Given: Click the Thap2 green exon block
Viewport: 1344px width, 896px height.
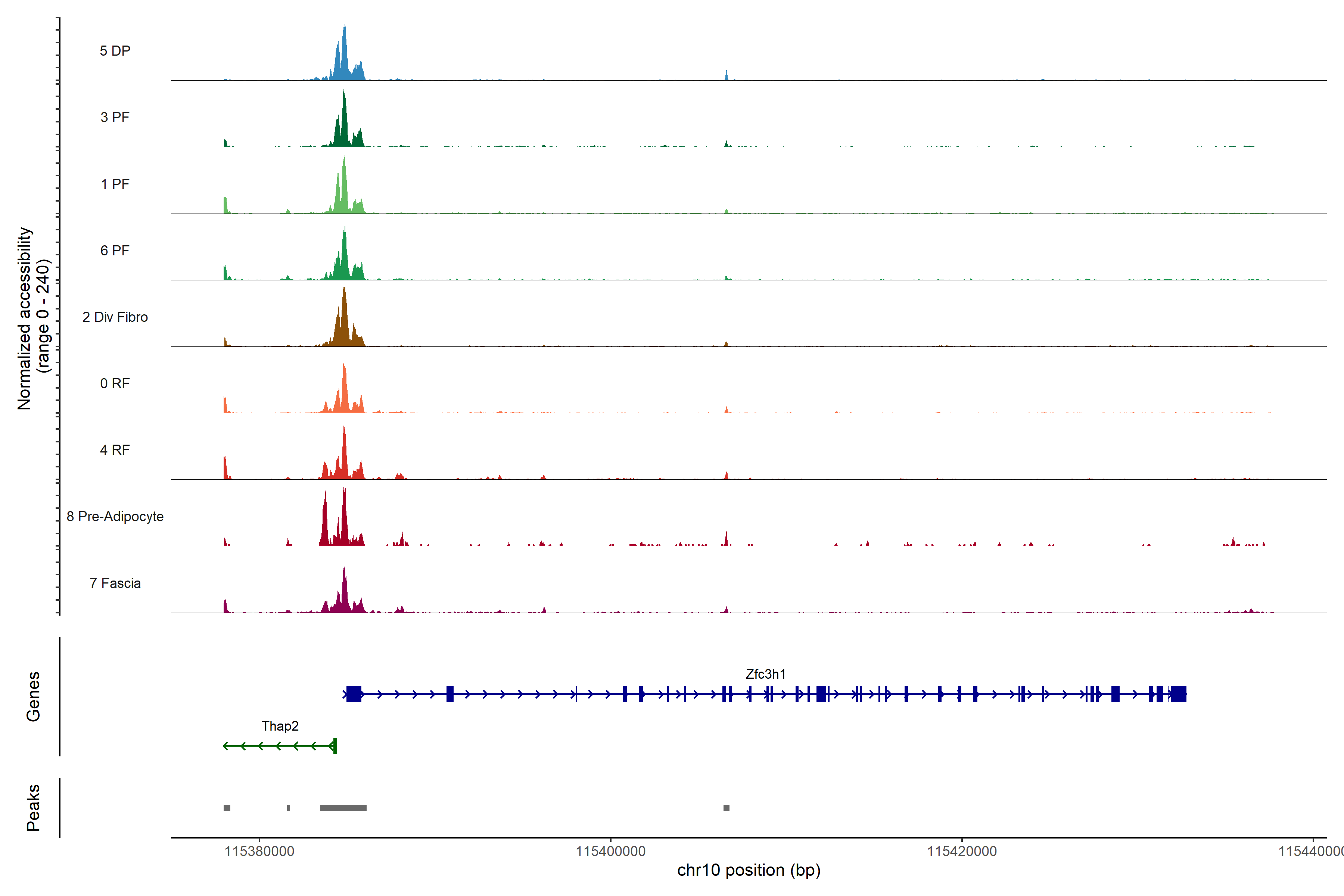Looking at the screenshot, I should tap(335, 745).
